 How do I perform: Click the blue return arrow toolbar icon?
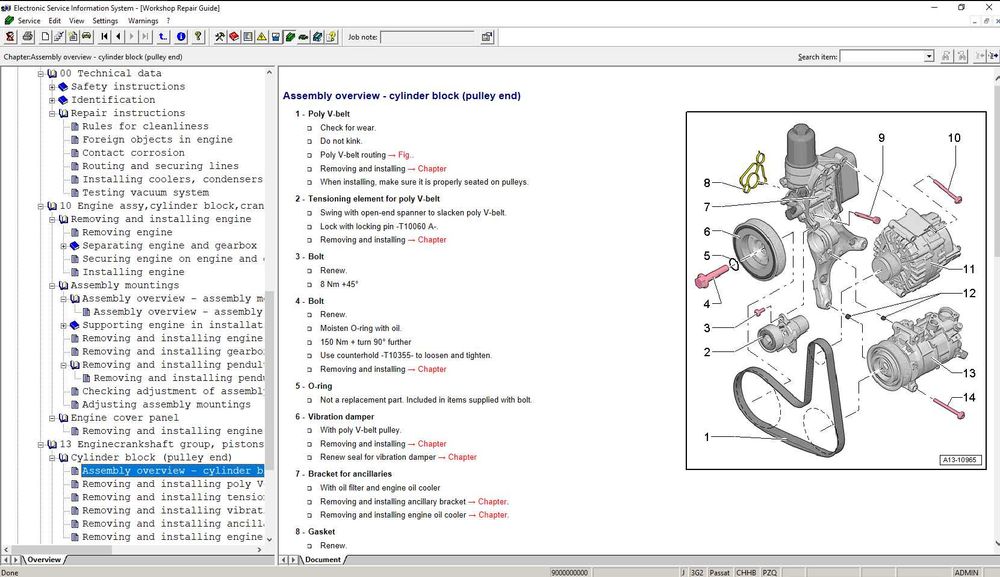(x=163, y=37)
